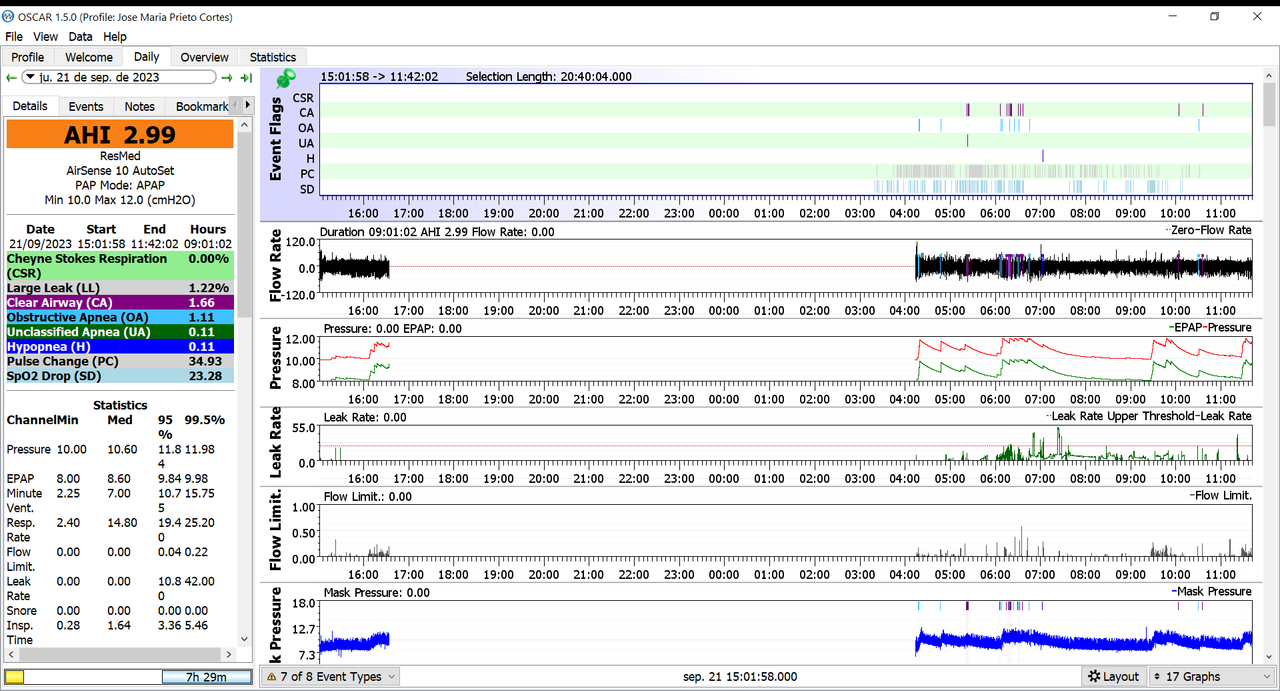
Task: Click the Flow Limit. graph title
Action: point(277,529)
